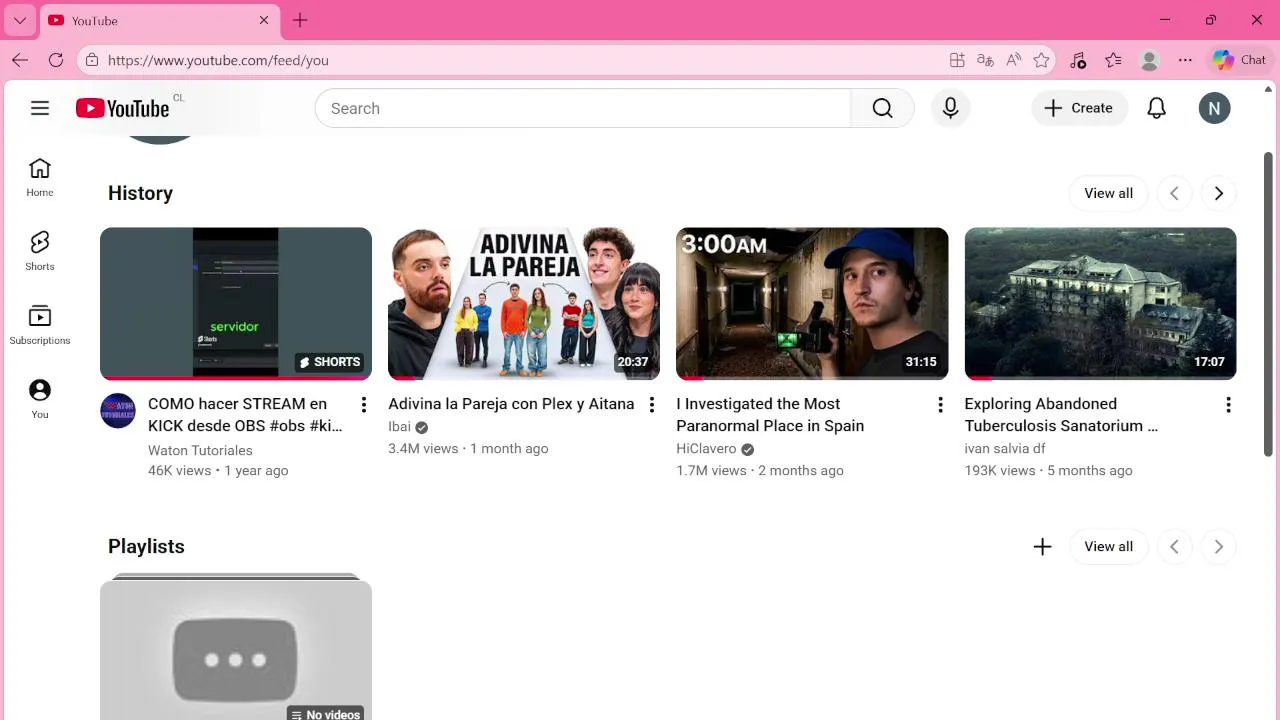Open the Copilot Chat button
1280x720 pixels.
[1240, 60]
